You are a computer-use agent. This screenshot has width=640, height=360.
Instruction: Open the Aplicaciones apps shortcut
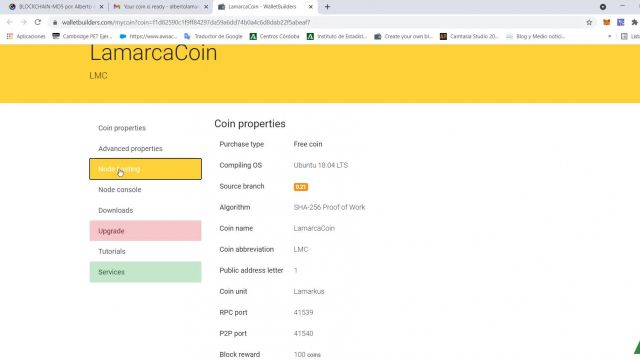(x=26, y=36)
